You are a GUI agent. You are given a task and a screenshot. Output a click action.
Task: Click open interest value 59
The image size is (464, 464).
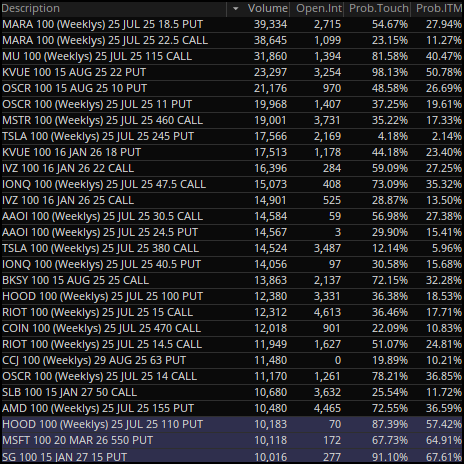coord(335,216)
